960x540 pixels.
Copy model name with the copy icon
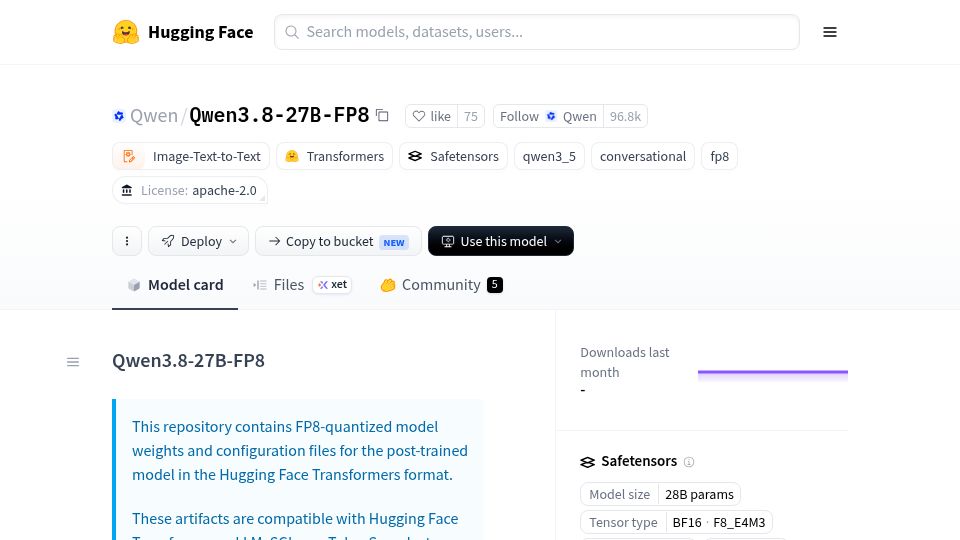click(x=382, y=115)
